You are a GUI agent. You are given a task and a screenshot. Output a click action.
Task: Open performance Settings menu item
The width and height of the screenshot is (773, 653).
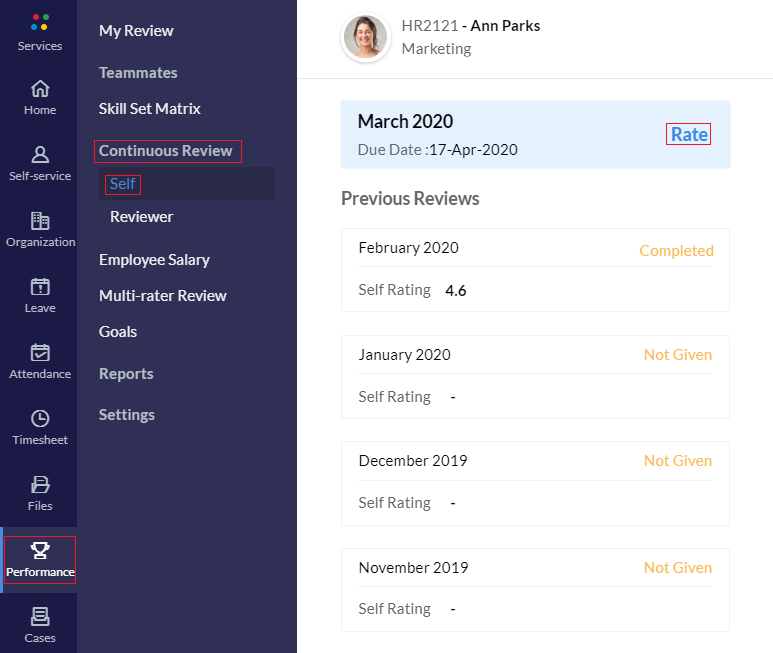click(x=127, y=415)
